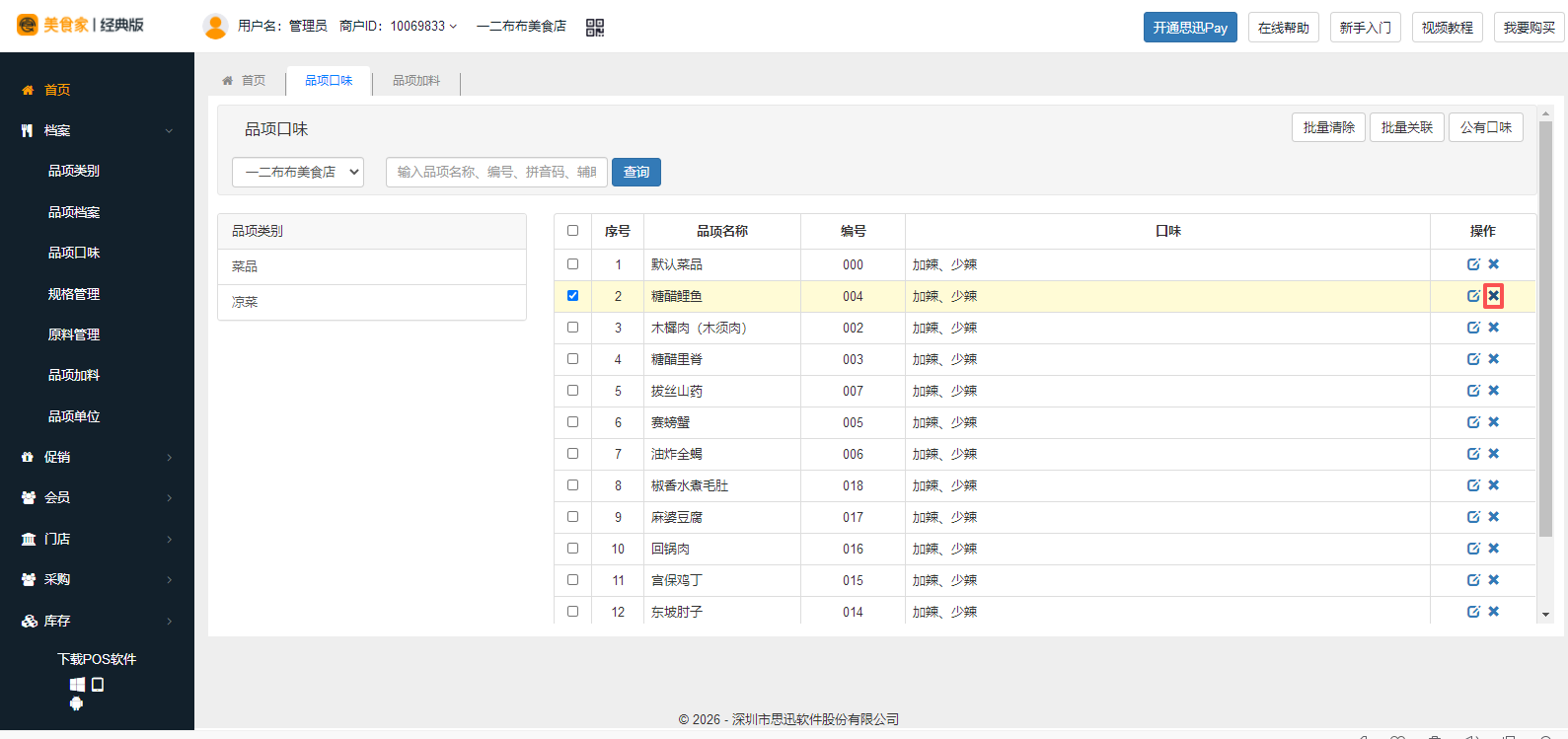Edit flavors for 糖醋鲤鱼 row
Viewport: 1568px width, 739px height.
pyautogui.click(x=1473, y=296)
